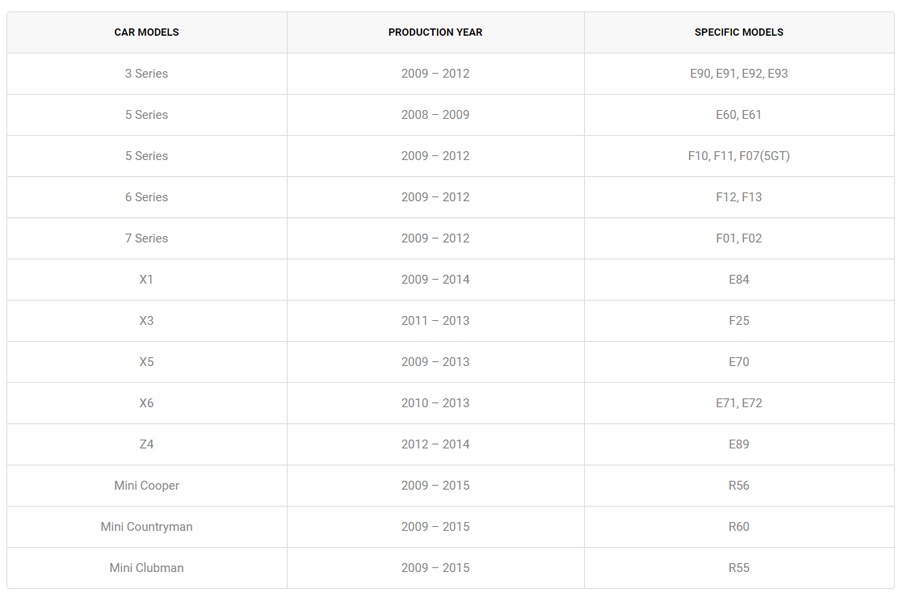Select the Mini Countryman row label
Image resolution: width=900 pixels, height=600 pixels.
pos(146,527)
